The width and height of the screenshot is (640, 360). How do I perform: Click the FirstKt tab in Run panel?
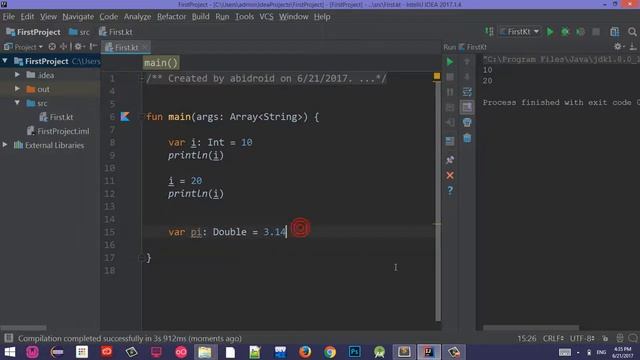473,47
